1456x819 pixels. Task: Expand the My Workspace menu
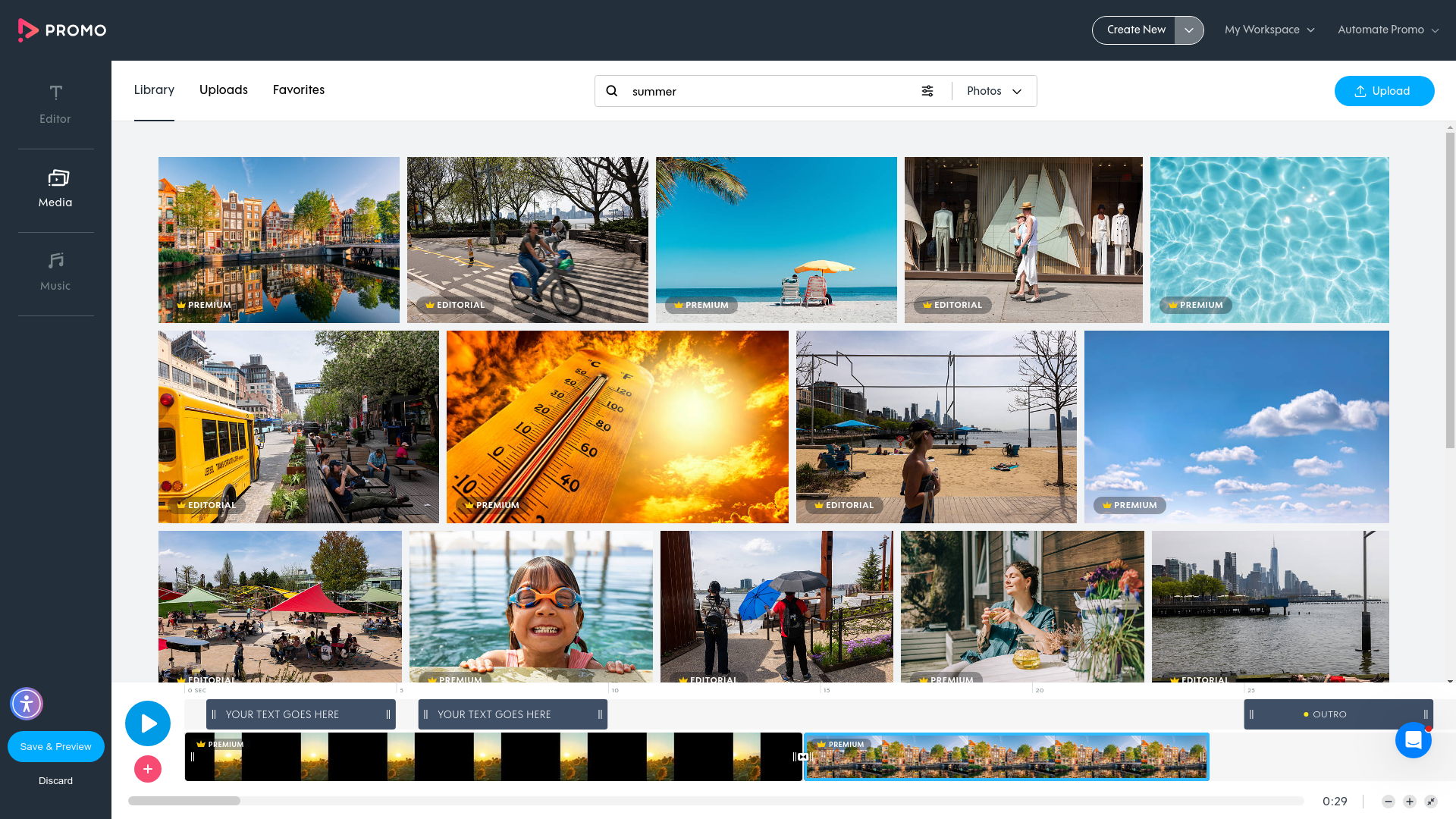point(1269,30)
